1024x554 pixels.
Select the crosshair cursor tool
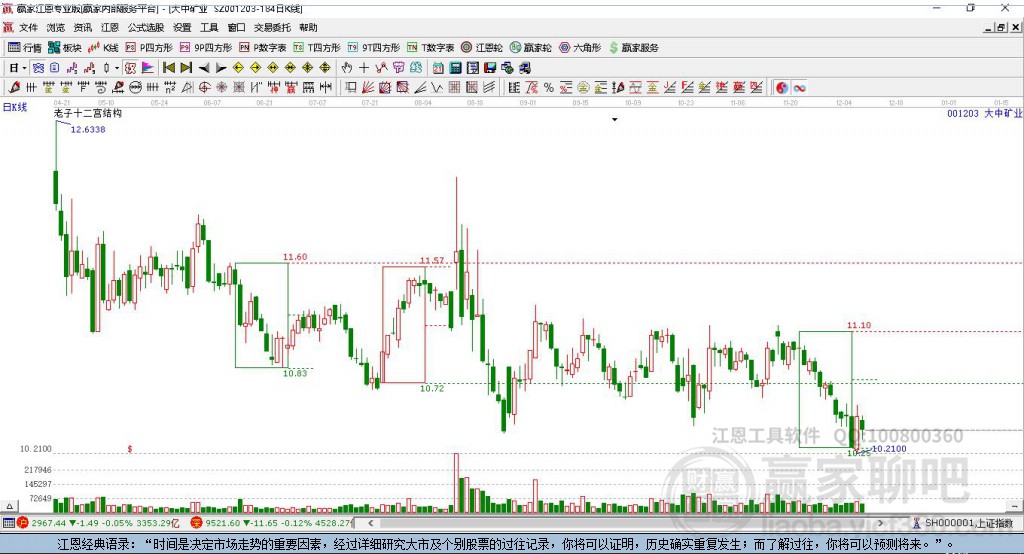pos(364,68)
